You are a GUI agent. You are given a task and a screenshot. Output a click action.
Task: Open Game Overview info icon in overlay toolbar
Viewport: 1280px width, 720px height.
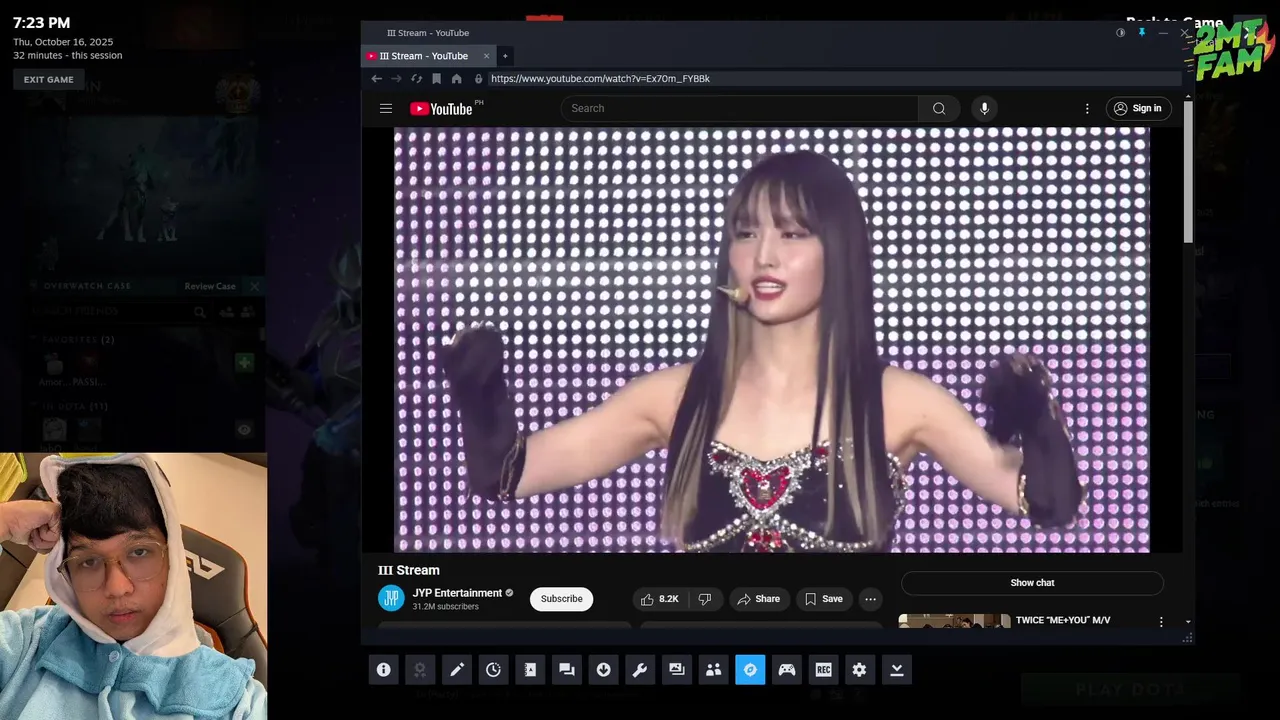tap(383, 670)
